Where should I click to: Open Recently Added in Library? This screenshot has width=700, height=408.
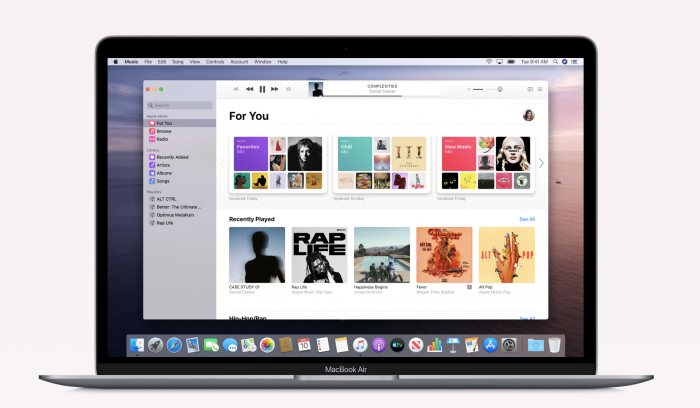point(170,157)
